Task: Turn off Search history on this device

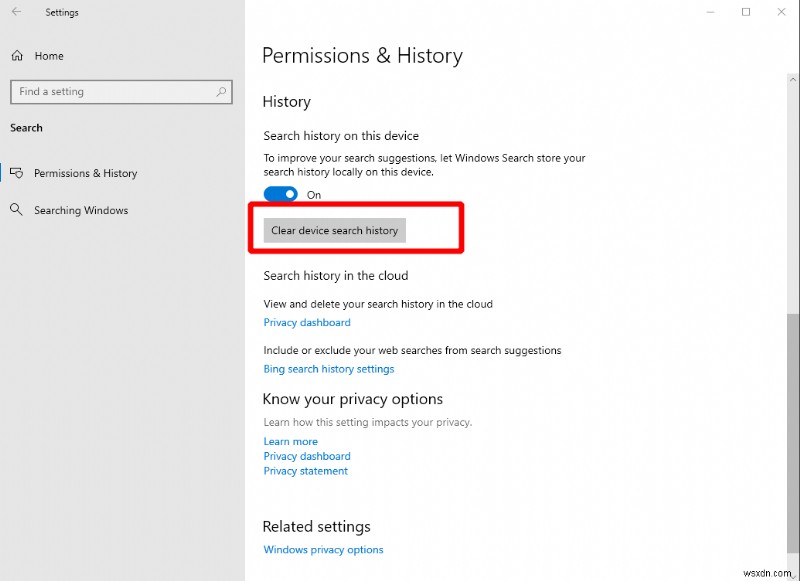Action: (x=280, y=193)
